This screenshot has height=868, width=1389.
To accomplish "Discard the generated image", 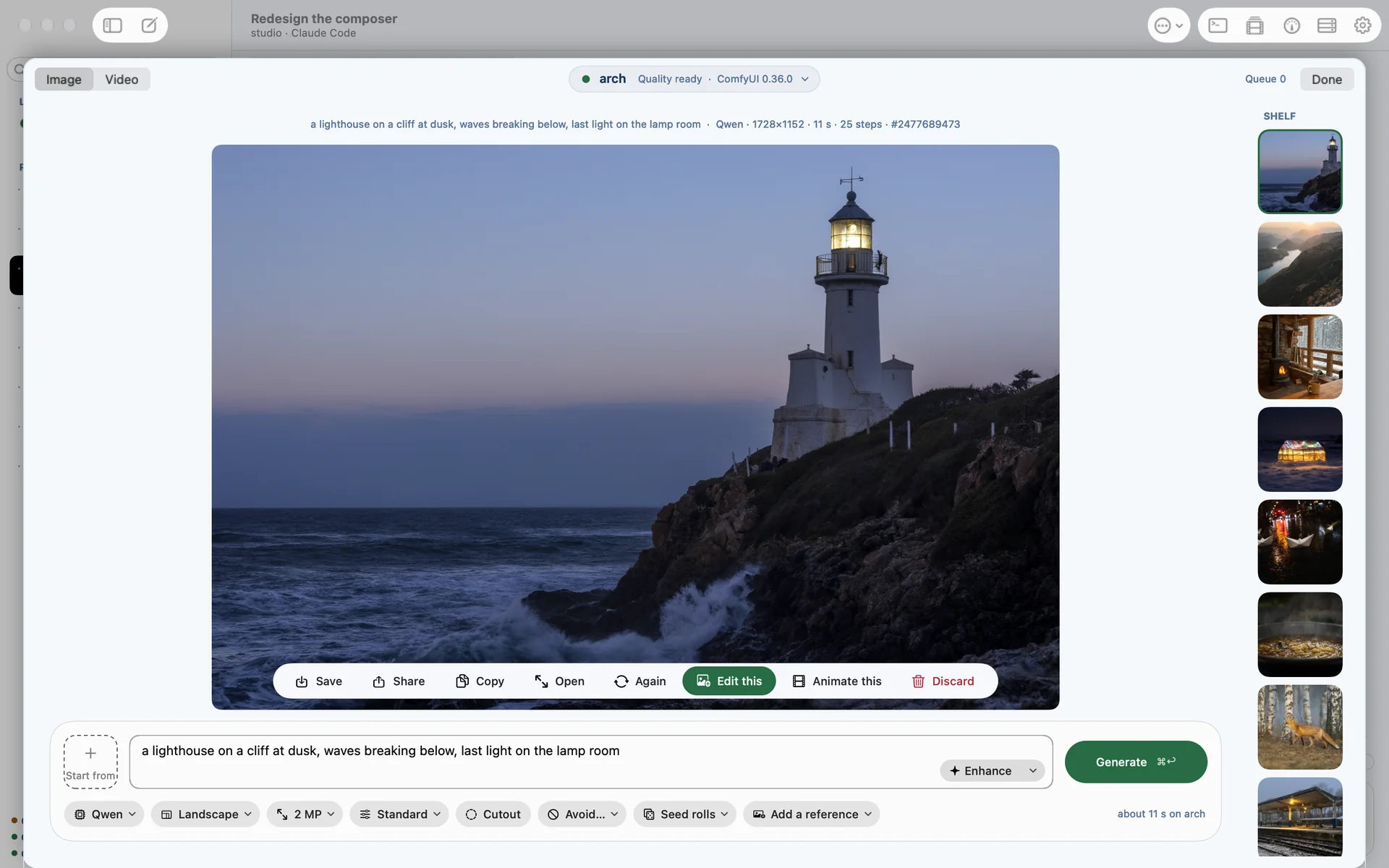I will coord(943,681).
